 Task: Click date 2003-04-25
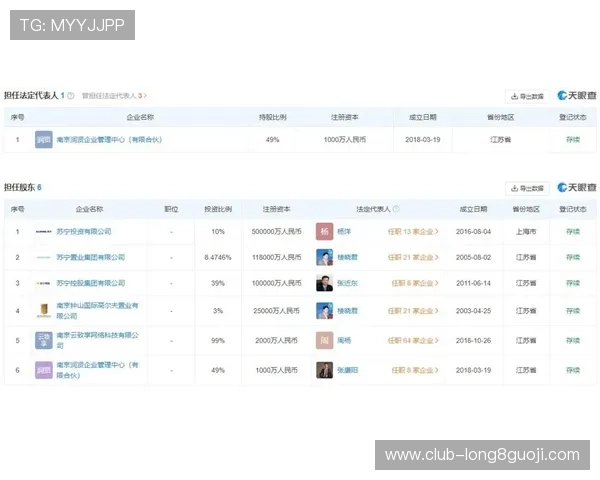[x=473, y=311]
